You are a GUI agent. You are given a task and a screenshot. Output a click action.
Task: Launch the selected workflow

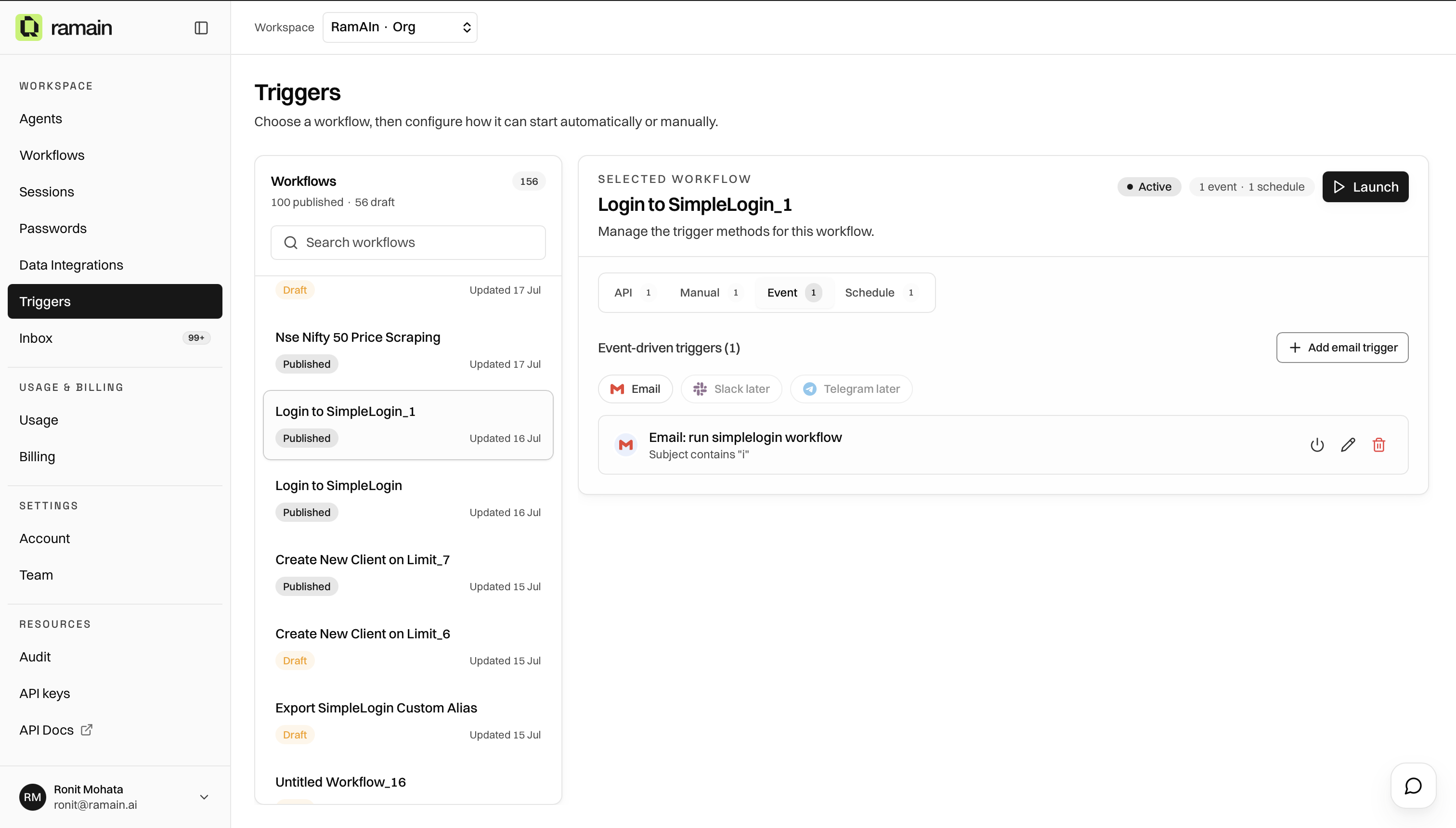1365,186
